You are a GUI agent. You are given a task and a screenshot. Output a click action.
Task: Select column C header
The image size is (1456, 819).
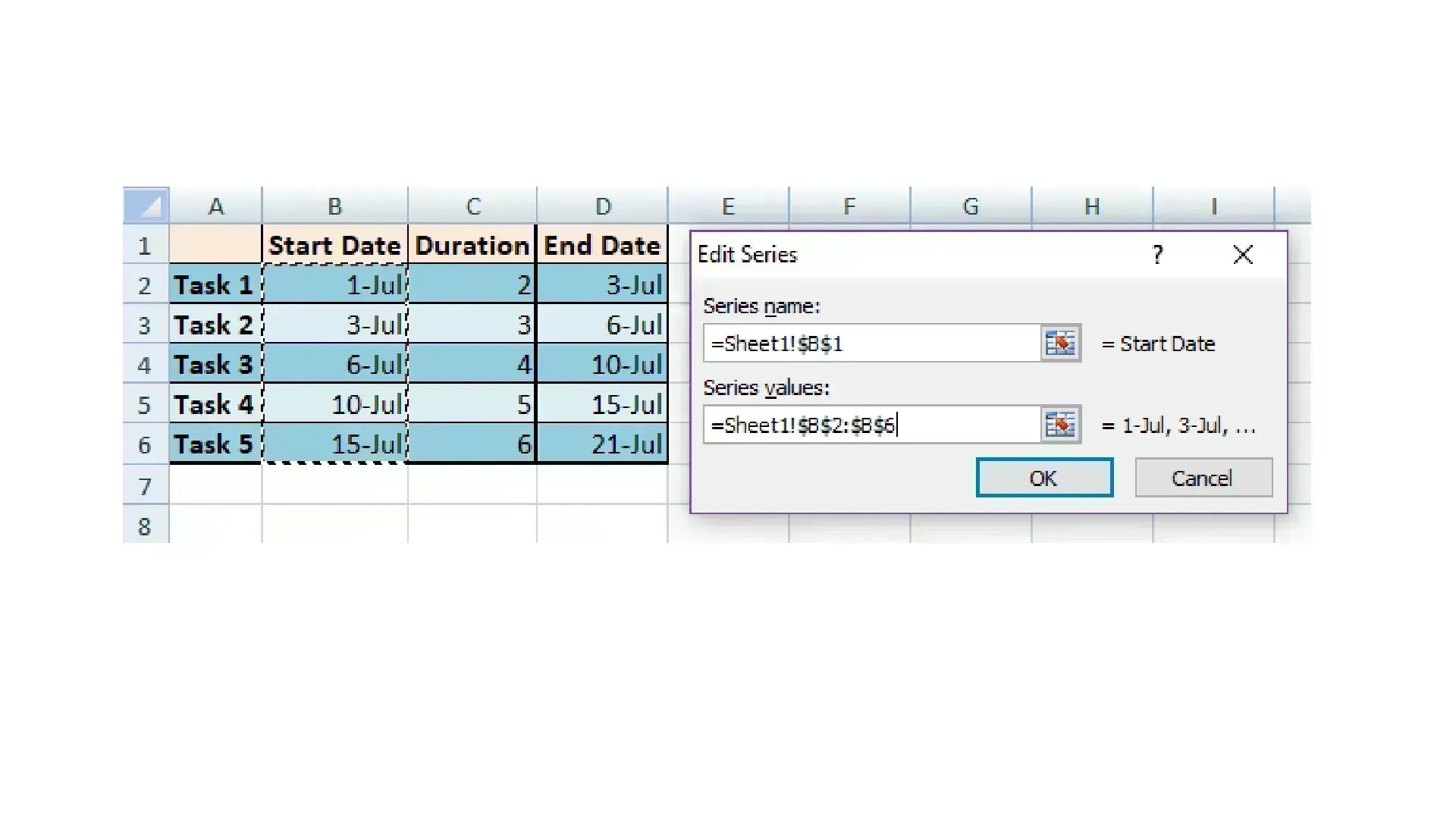pyautogui.click(x=472, y=206)
